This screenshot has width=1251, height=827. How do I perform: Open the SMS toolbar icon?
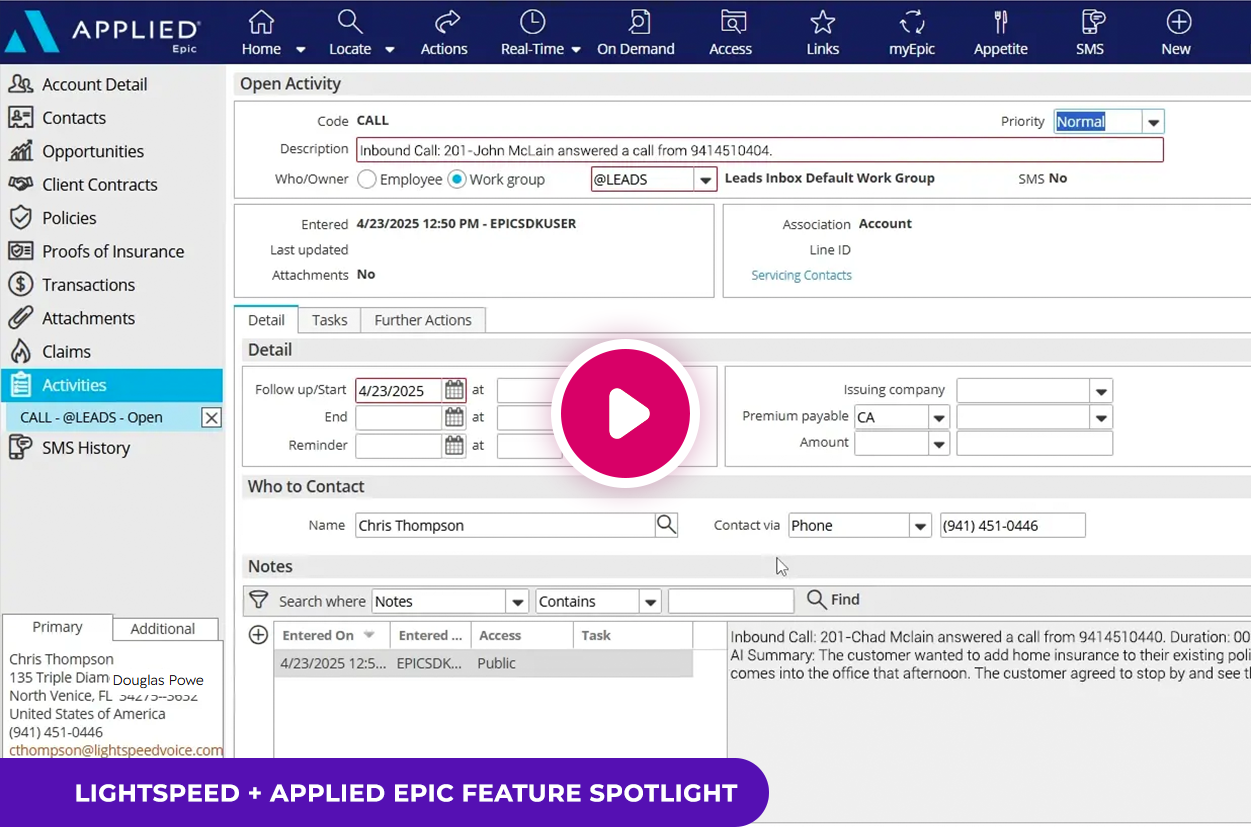pyautogui.click(x=1093, y=22)
